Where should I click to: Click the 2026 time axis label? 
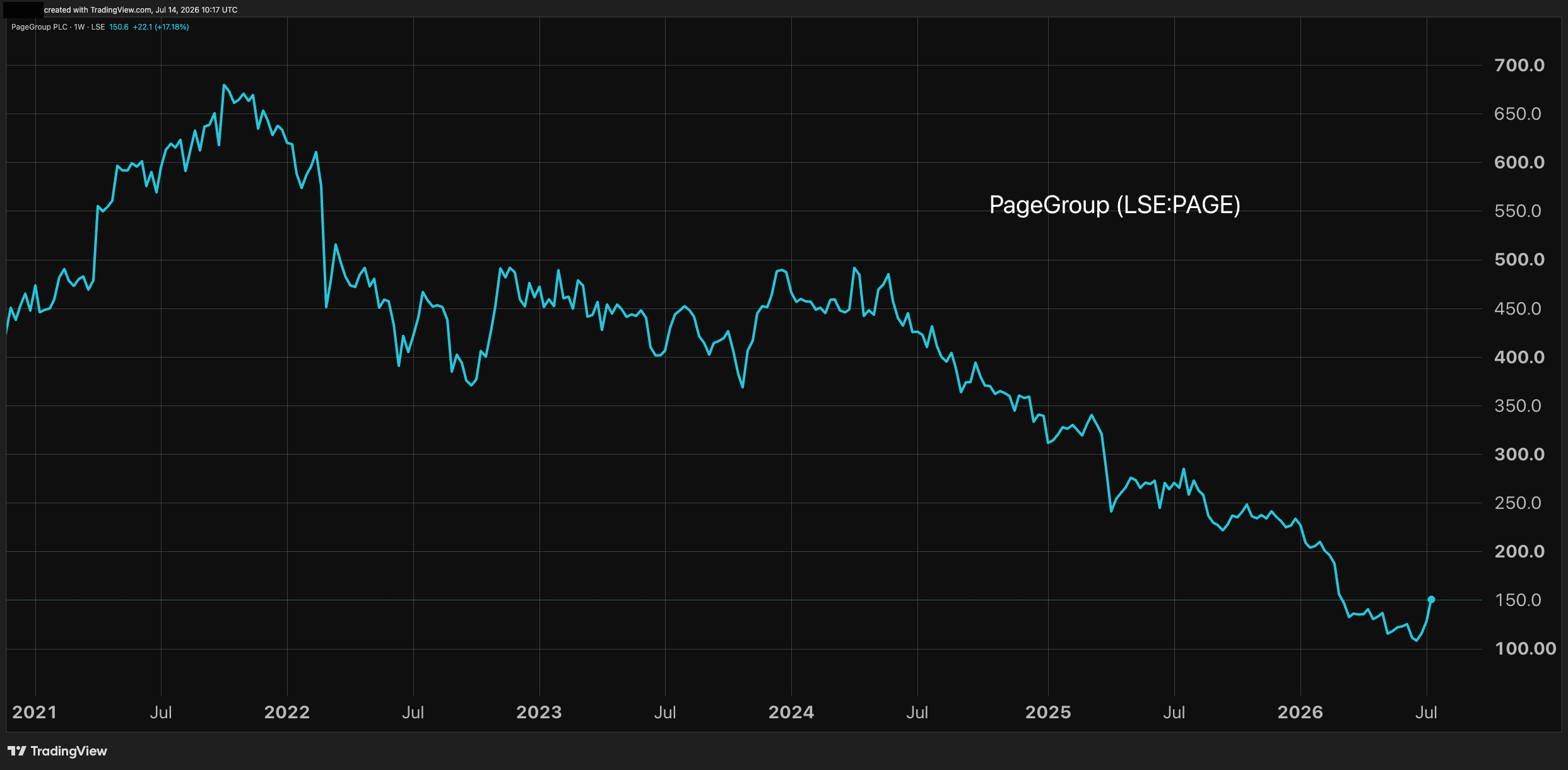pyautogui.click(x=1300, y=713)
